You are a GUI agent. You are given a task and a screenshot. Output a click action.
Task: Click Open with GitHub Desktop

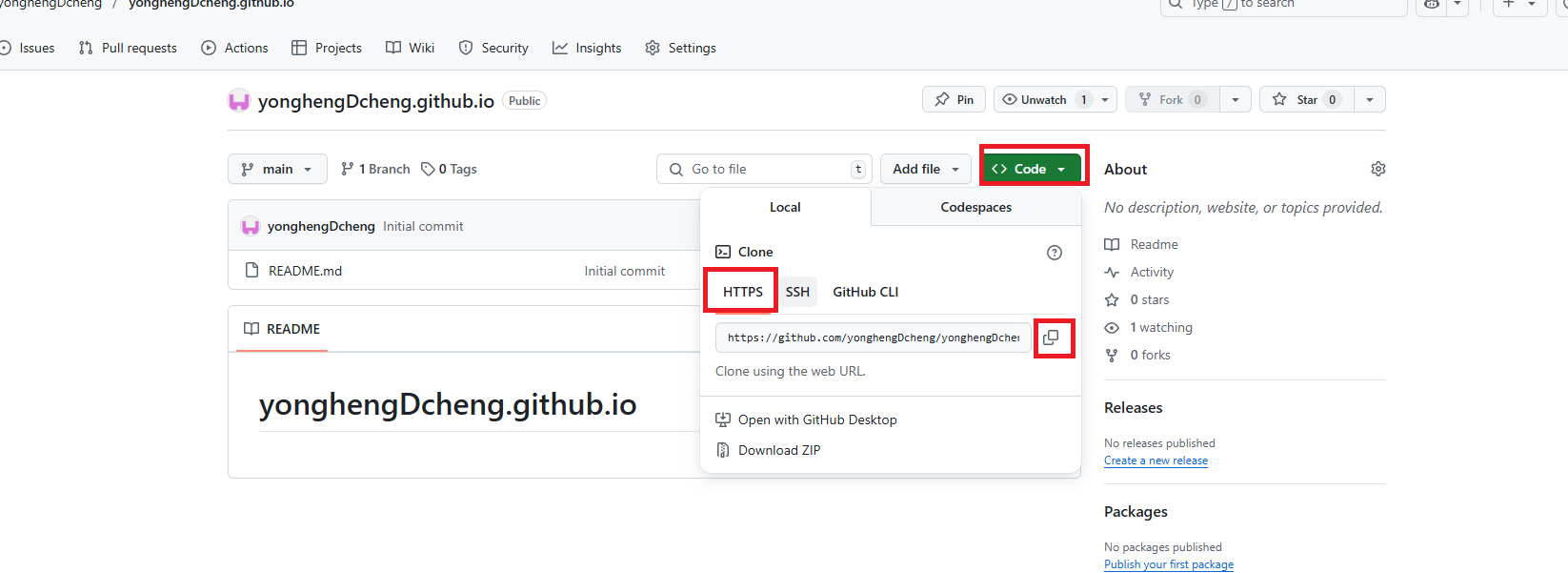pos(816,420)
